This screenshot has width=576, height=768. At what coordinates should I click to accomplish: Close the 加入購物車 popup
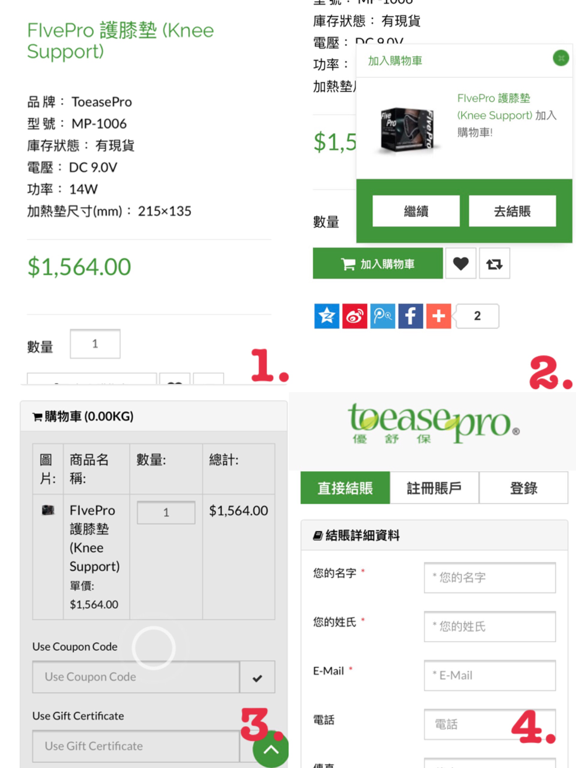point(560,58)
